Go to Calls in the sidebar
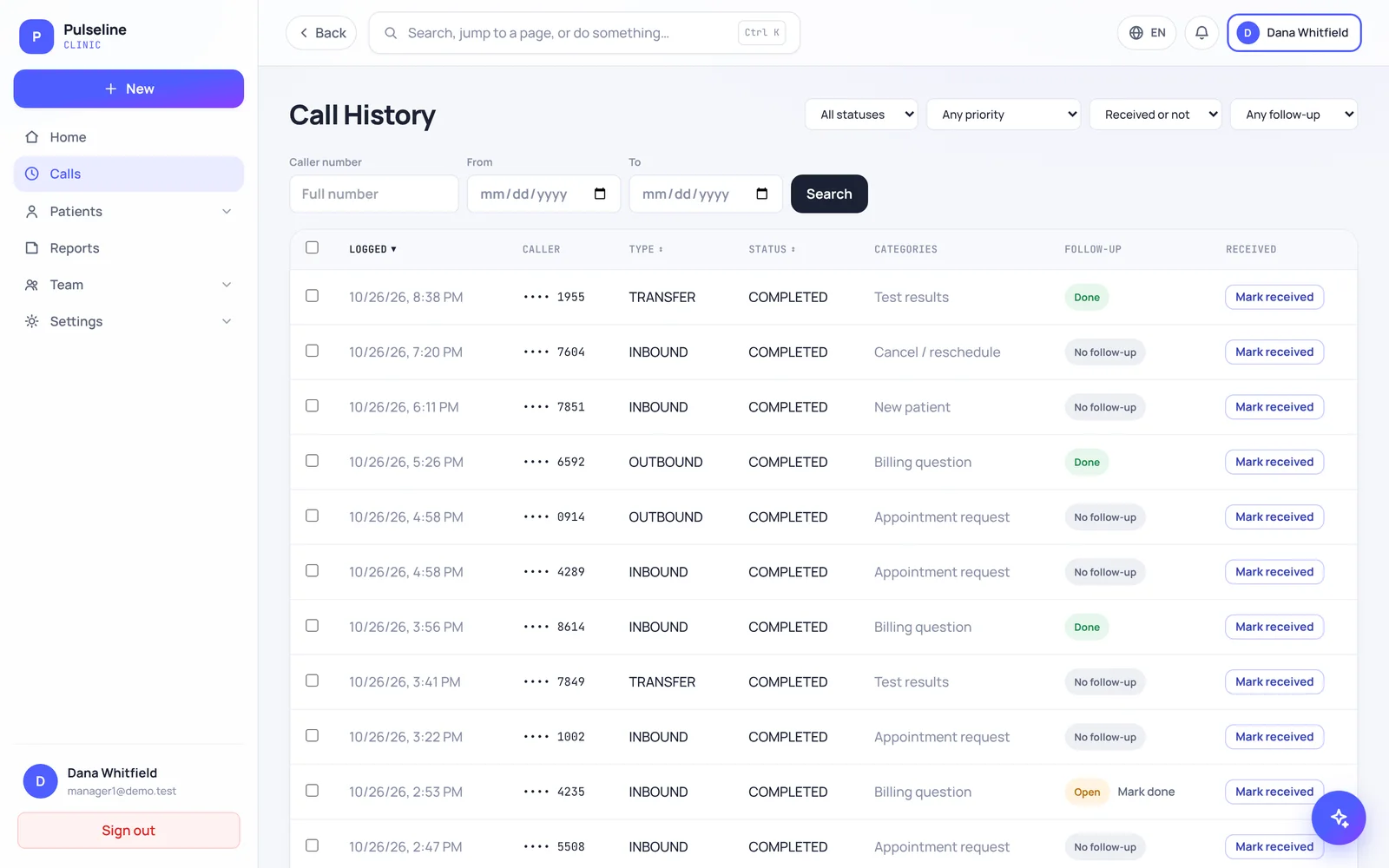 point(128,174)
